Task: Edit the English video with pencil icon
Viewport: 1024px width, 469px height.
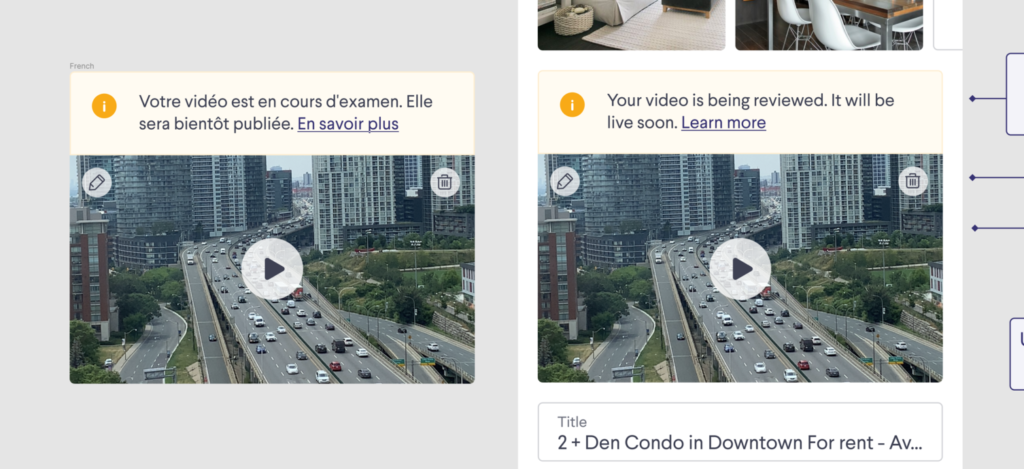Action: click(565, 181)
